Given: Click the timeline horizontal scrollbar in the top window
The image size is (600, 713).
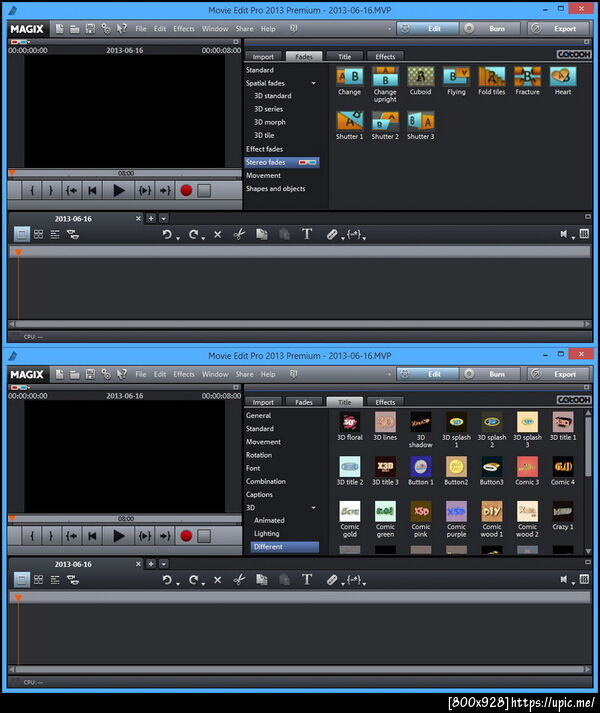Looking at the screenshot, I should click(300, 324).
